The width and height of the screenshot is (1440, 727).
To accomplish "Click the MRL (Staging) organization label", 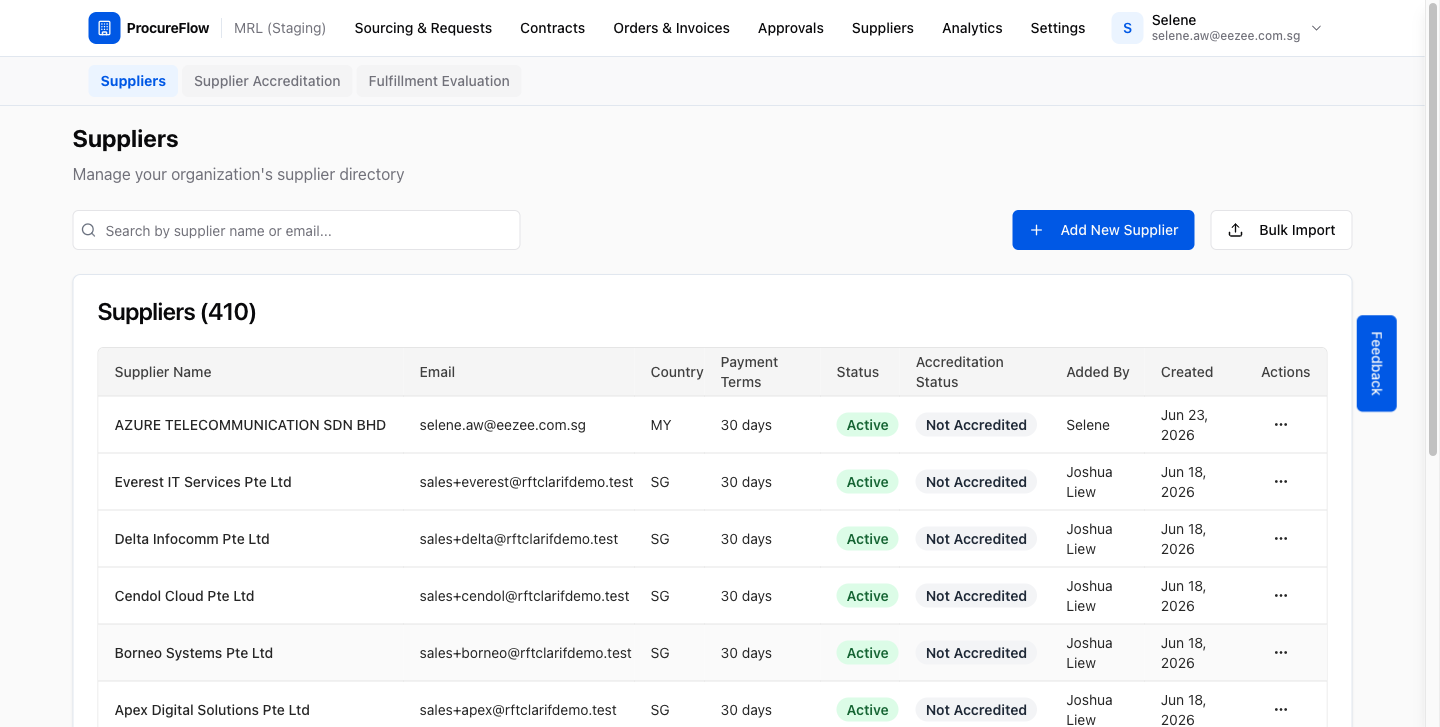I will [x=280, y=28].
